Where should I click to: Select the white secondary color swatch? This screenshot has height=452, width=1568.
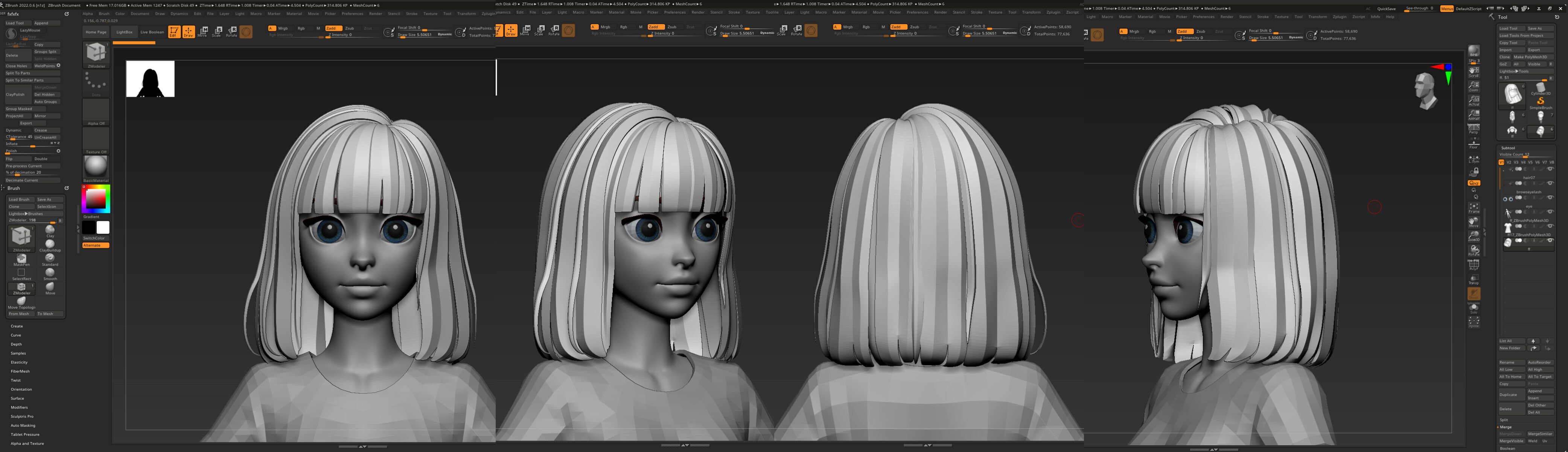pyautogui.click(x=103, y=228)
